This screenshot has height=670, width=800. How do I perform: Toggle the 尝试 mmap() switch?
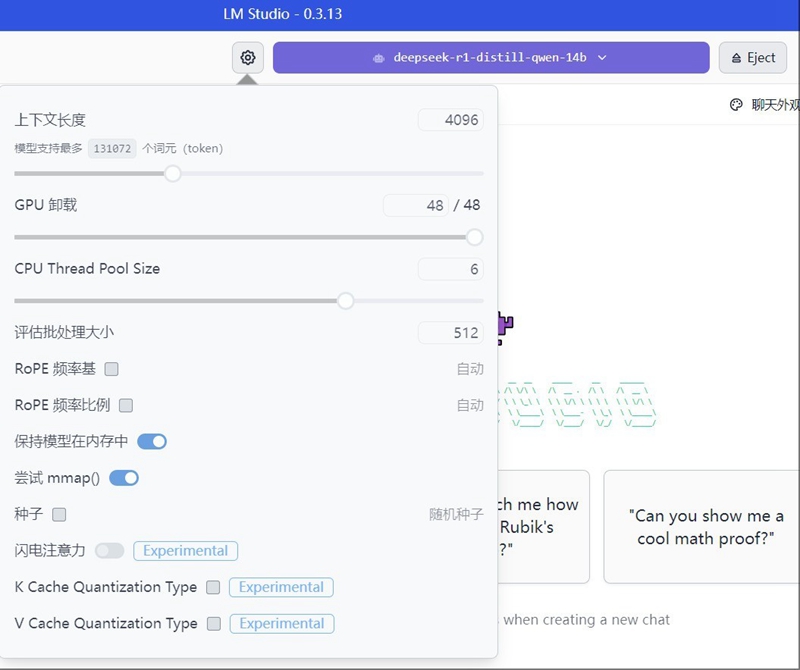124,478
